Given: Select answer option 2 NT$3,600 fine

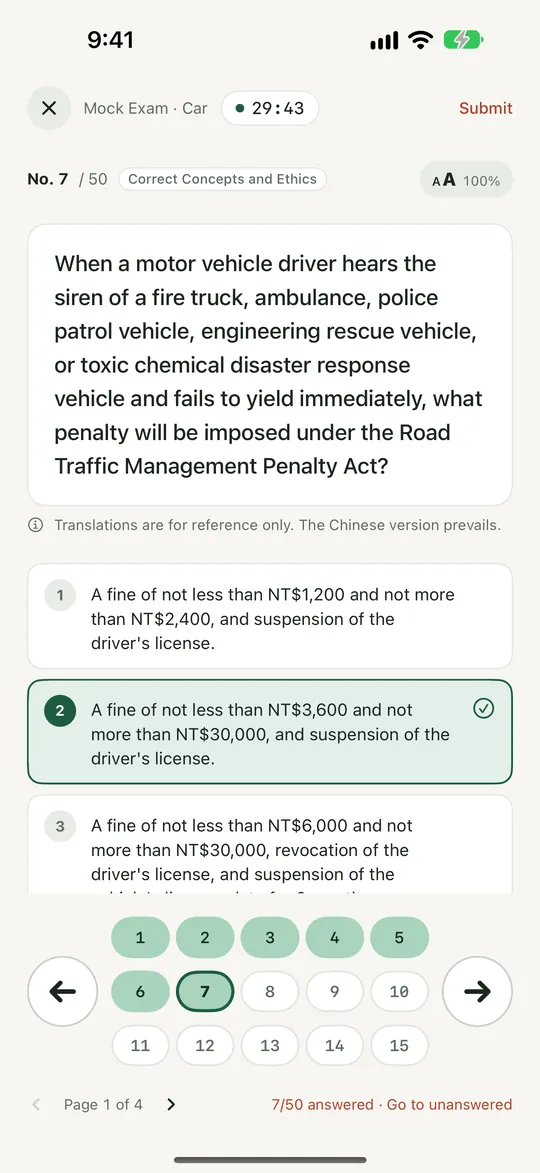Looking at the screenshot, I should click(x=270, y=732).
